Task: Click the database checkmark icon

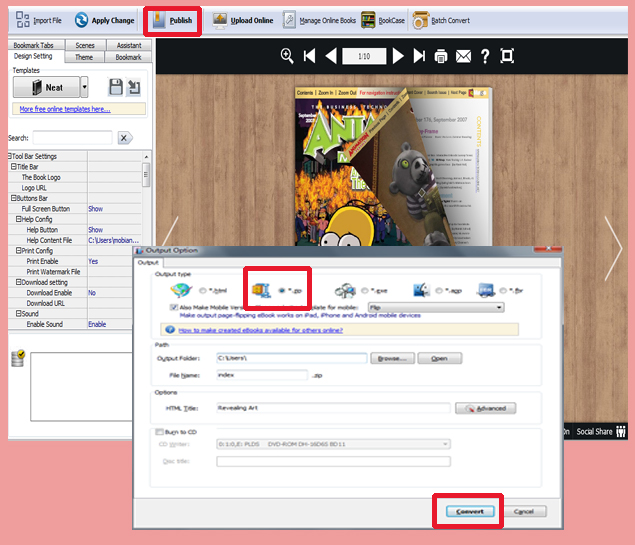Action: pos(18,358)
